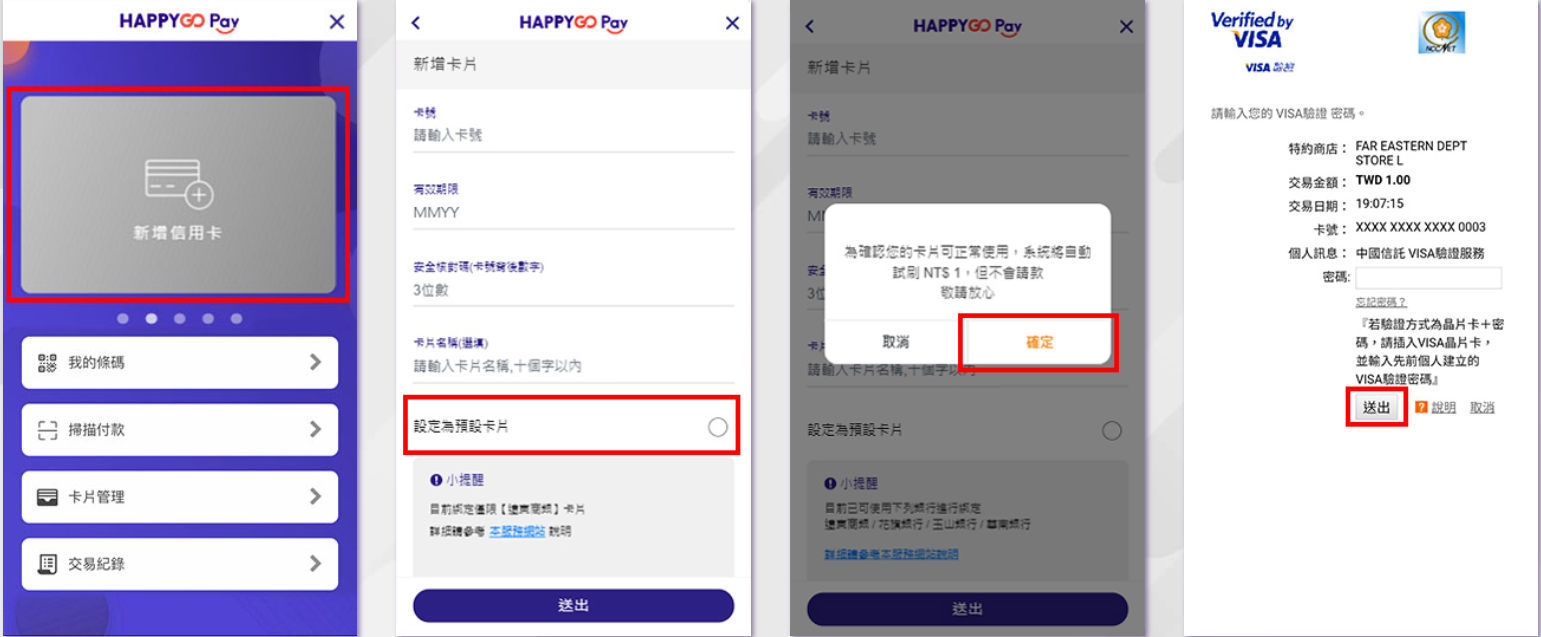This screenshot has height=637, width=1541.
Task: Tap back arrow on the dimmed dialog screen
Action: click(810, 26)
